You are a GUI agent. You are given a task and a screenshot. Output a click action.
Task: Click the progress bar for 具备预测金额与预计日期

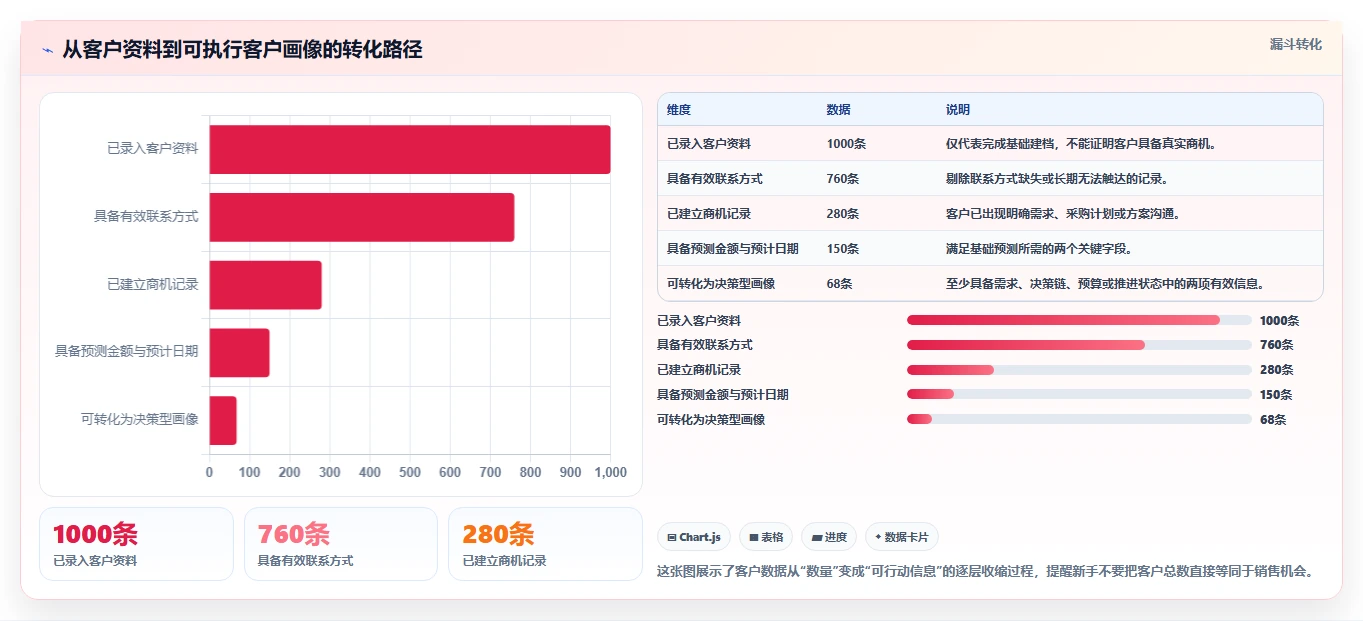tap(1079, 395)
